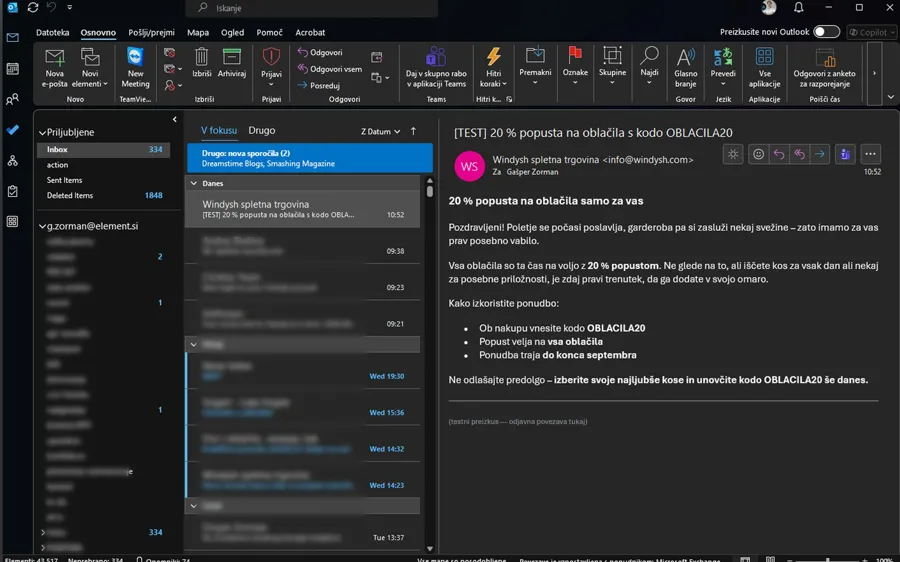Viewport: 900px width, 562px height.
Task: Open user profile picture in title bar
Action: click(769, 7)
